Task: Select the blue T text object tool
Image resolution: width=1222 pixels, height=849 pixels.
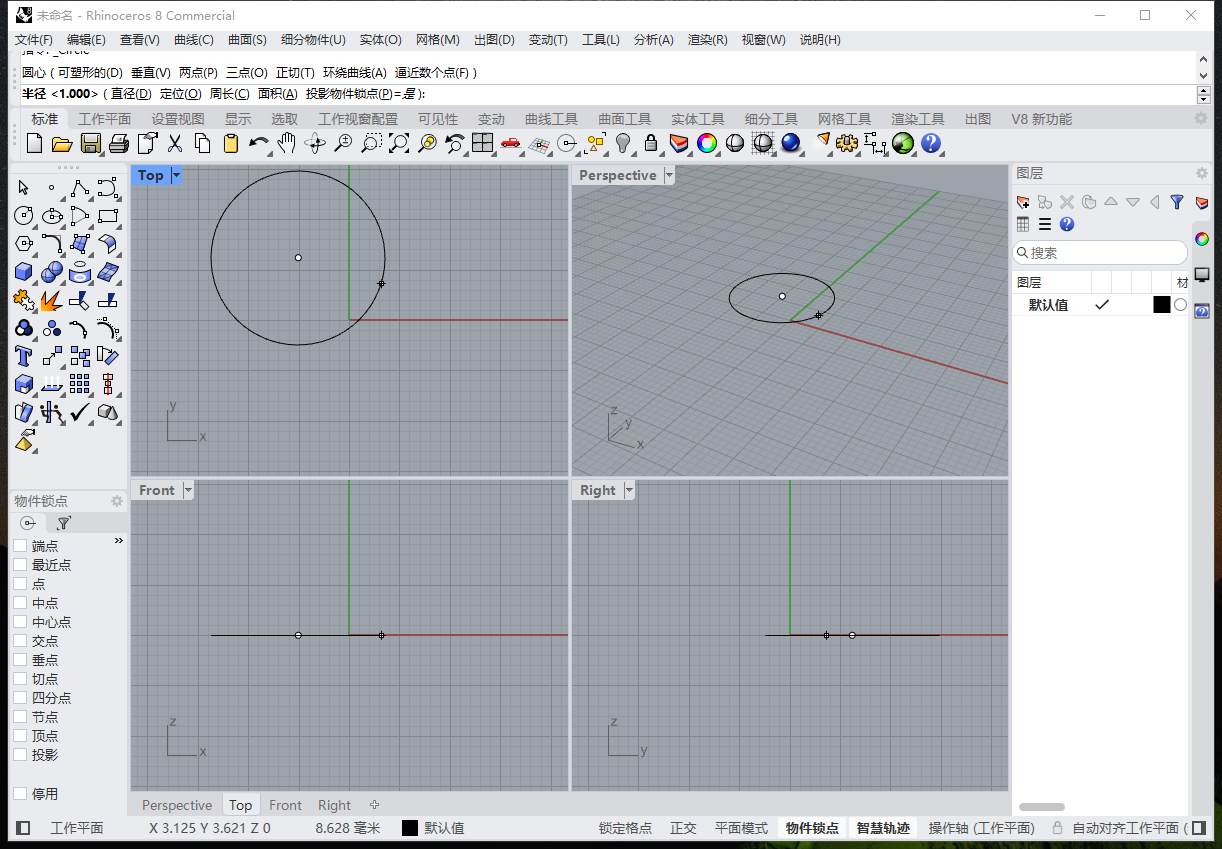Action: coord(24,355)
